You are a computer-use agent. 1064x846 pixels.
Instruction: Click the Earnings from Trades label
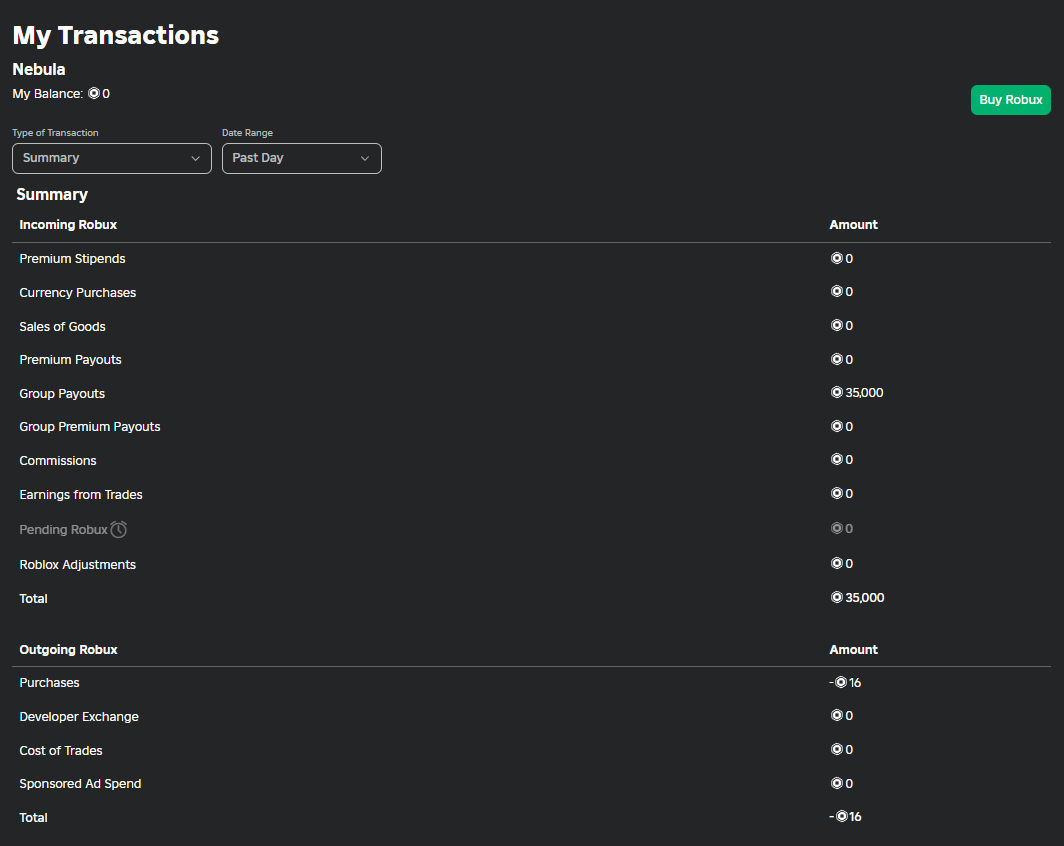(81, 495)
